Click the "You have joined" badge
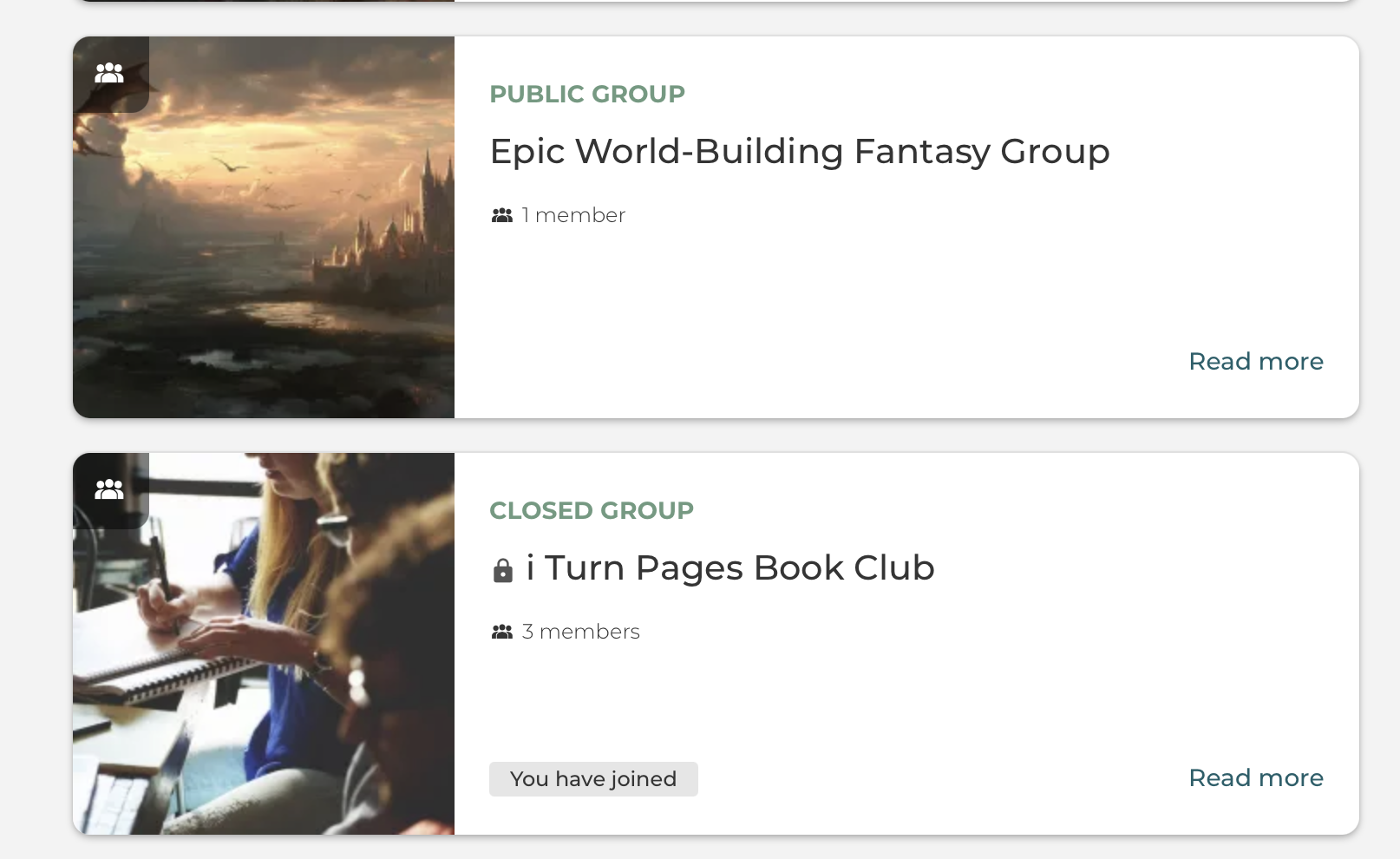This screenshot has height=859, width=1400. 593,779
